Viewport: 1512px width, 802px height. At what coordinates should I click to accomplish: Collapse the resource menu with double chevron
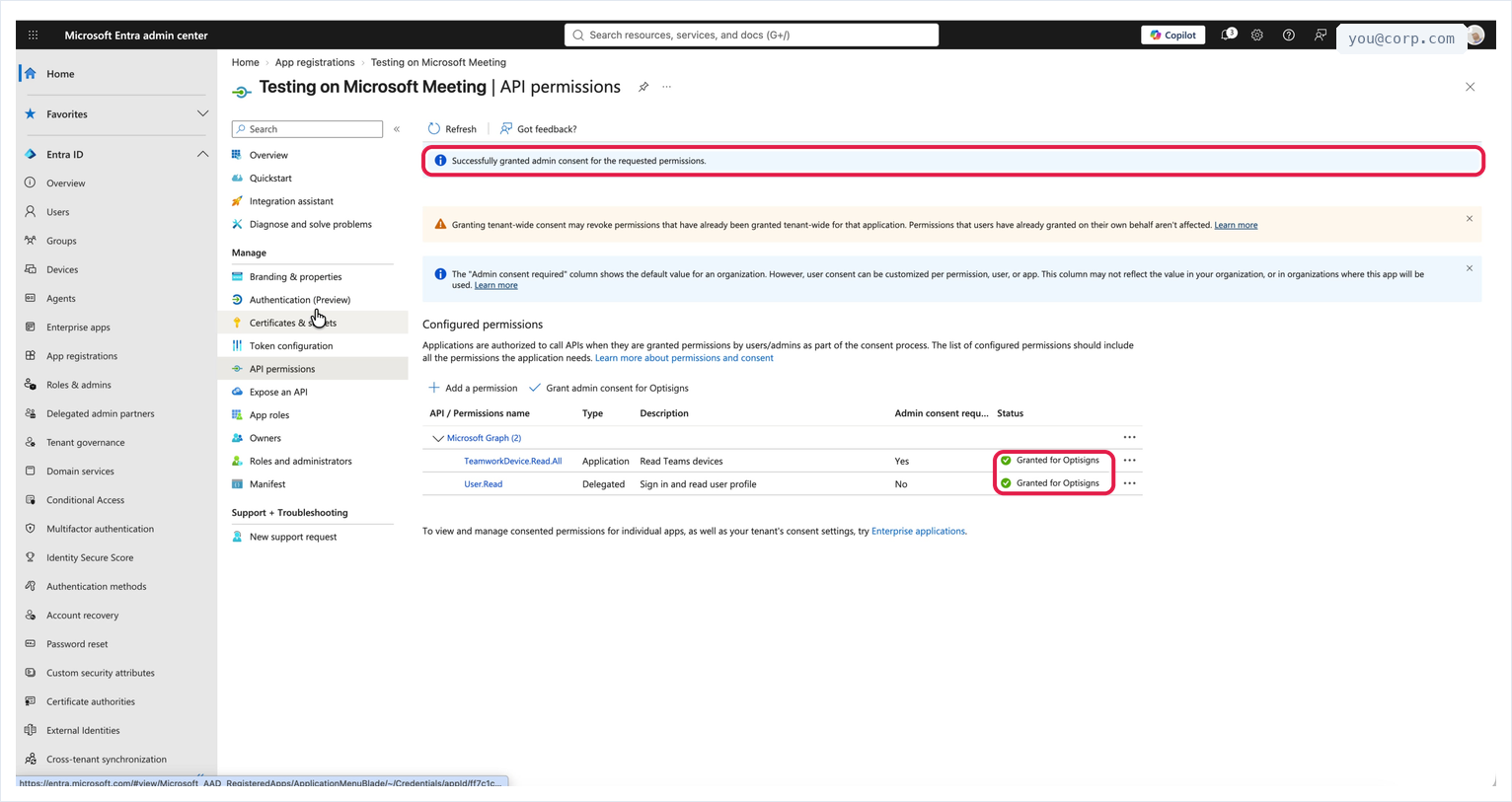(397, 129)
